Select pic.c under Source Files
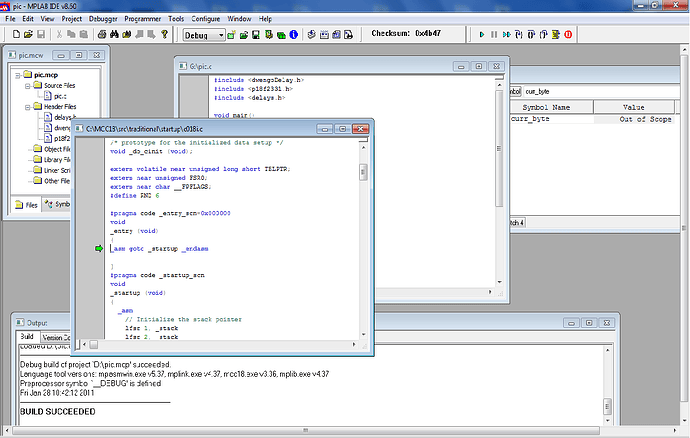The width and height of the screenshot is (690, 438). tap(55, 96)
